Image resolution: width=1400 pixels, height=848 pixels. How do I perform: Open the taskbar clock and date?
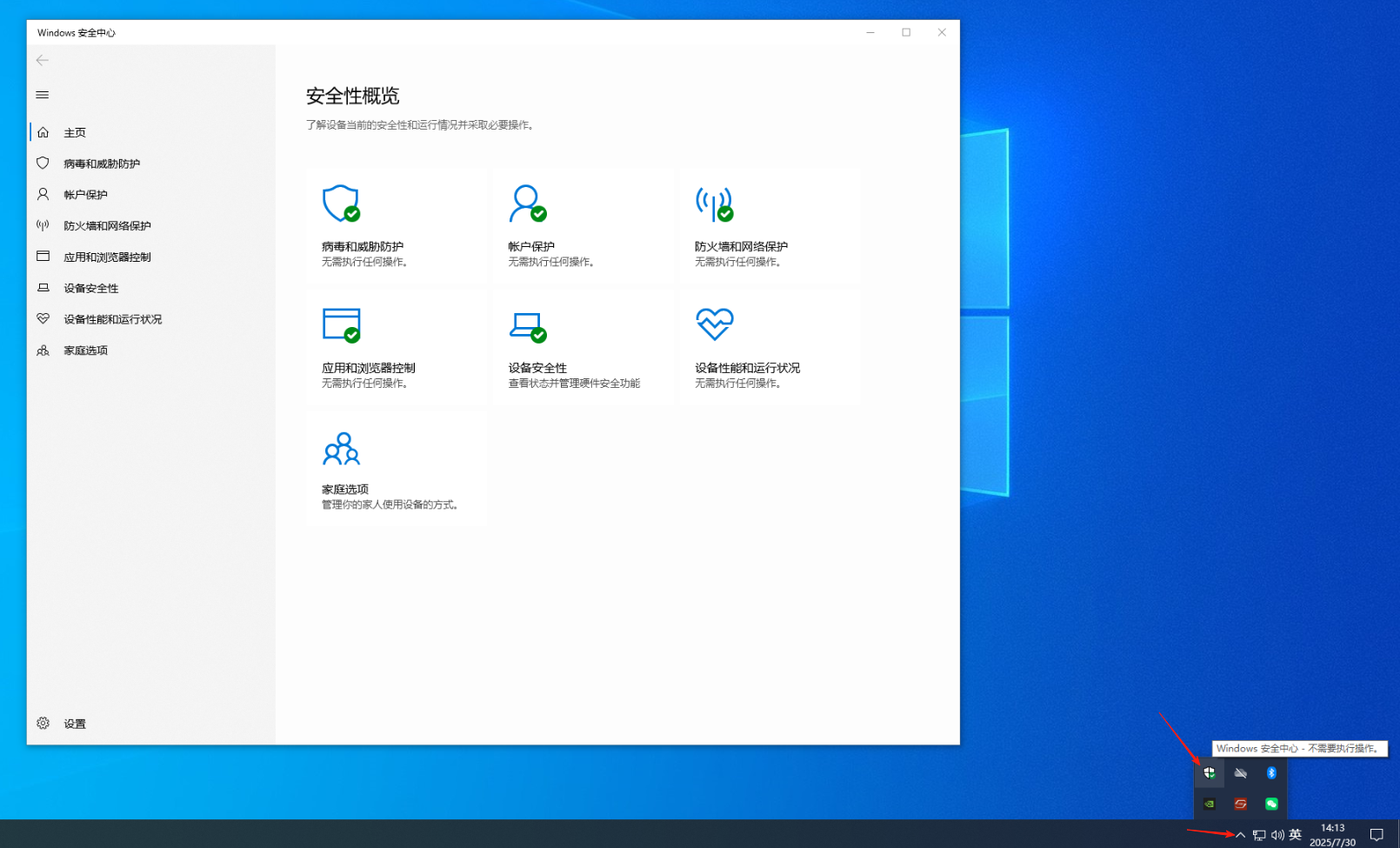pyautogui.click(x=1332, y=835)
